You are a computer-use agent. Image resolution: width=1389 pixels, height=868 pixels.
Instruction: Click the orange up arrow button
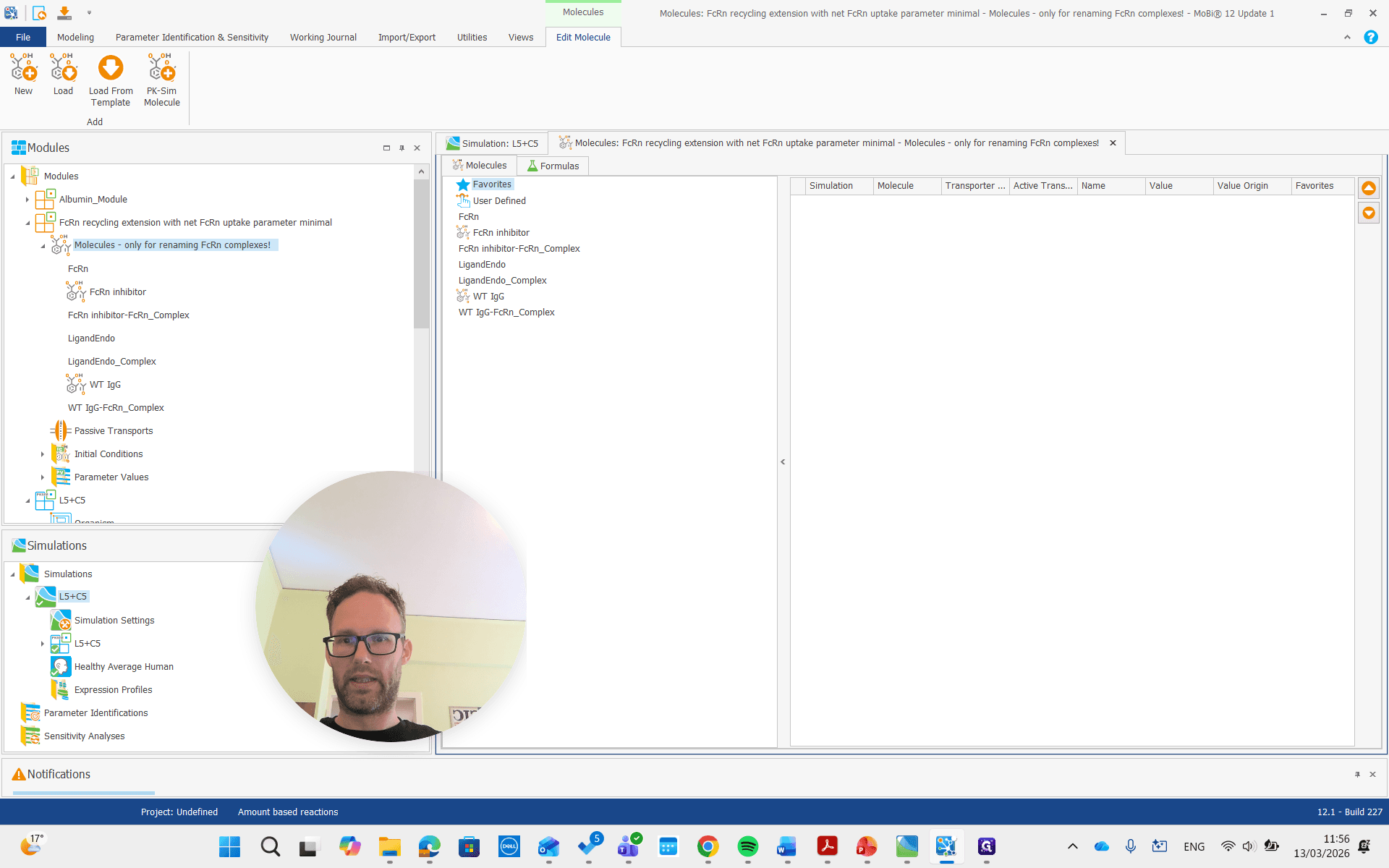click(x=1369, y=188)
